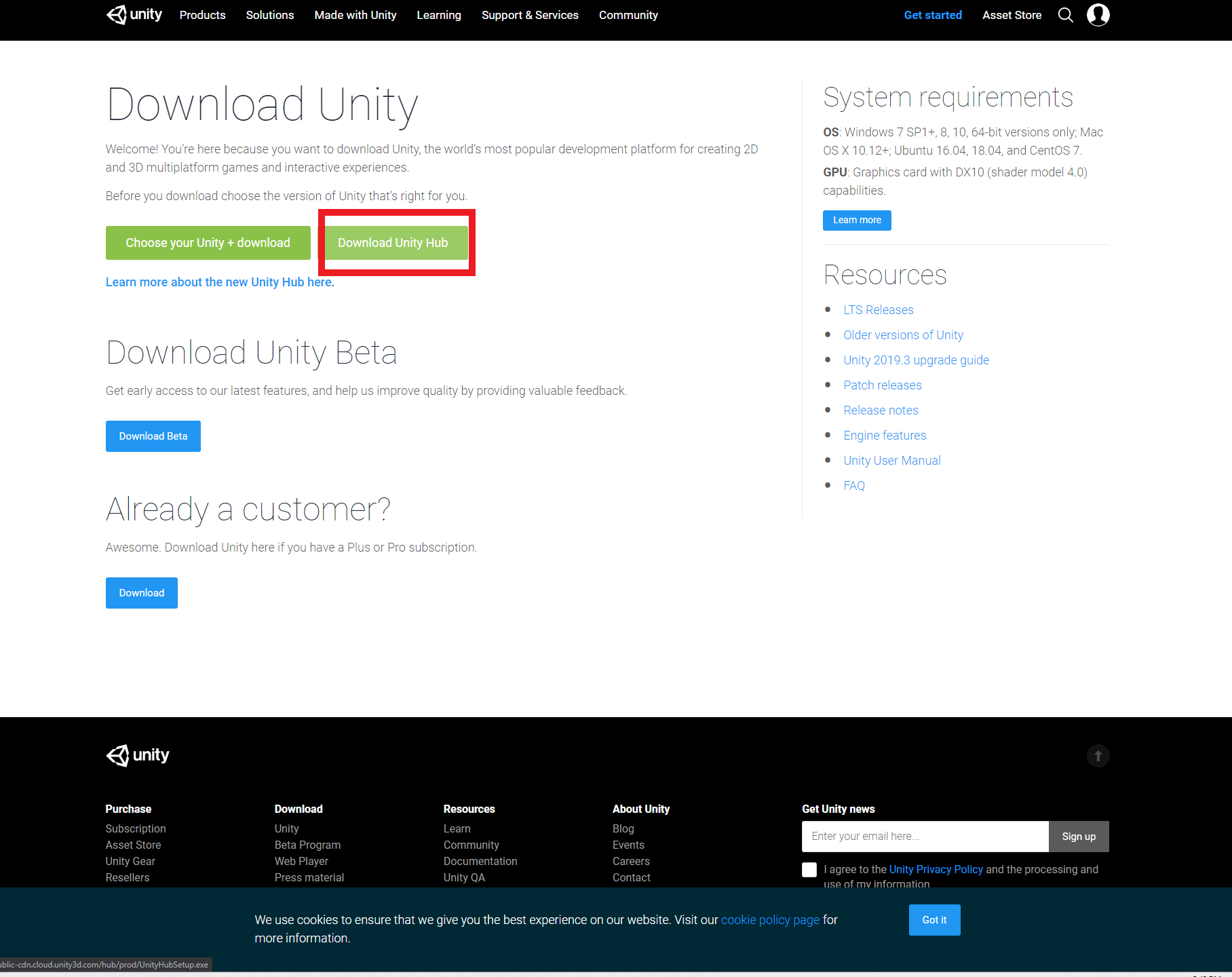Viewport: 1232px width, 977px height.
Task: Open the Support & Services menu
Action: 530,15
